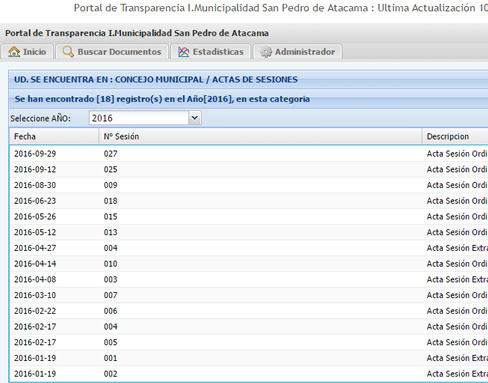Sort by the Fecha column header

click(54, 136)
